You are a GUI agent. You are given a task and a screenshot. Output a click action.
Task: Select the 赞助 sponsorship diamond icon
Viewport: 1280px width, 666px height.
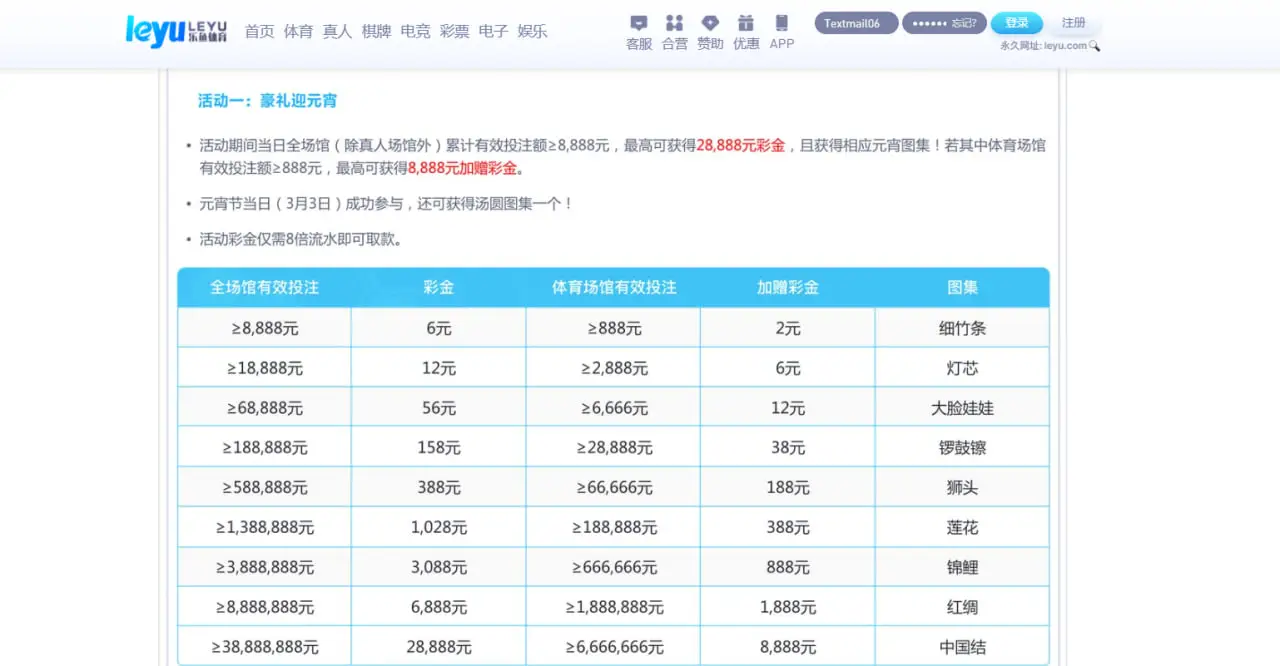pos(710,22)
